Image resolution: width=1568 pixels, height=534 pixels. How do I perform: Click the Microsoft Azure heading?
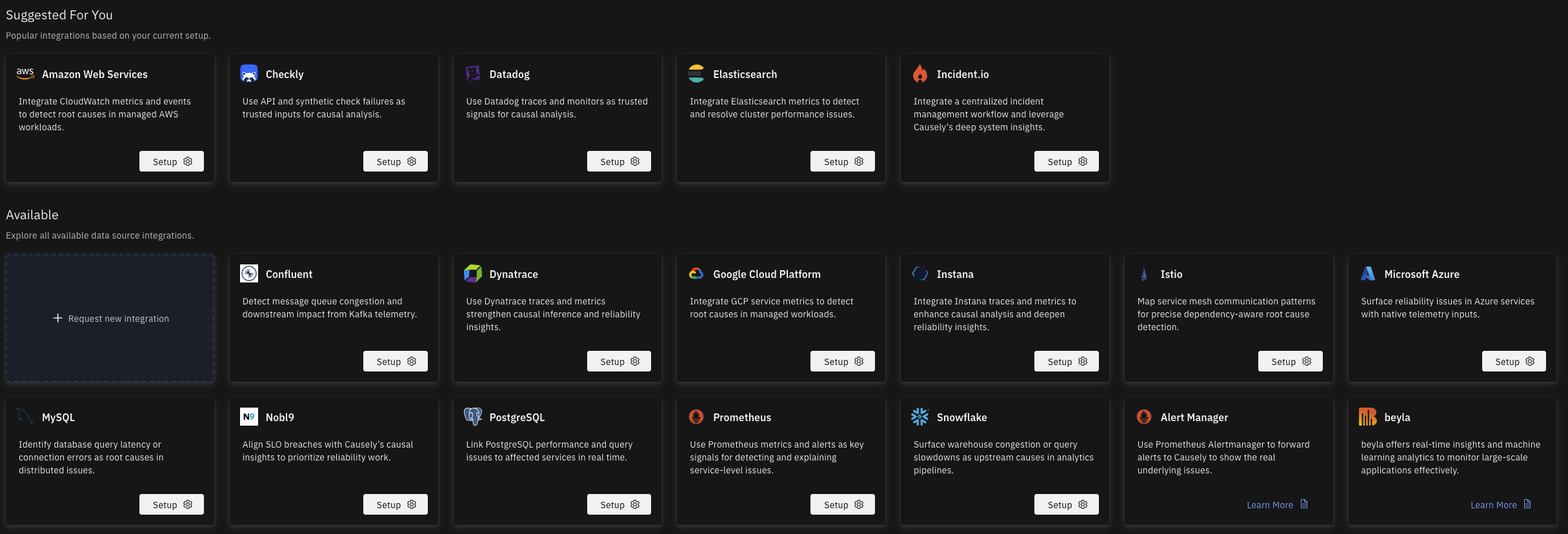pos(1422,274)
